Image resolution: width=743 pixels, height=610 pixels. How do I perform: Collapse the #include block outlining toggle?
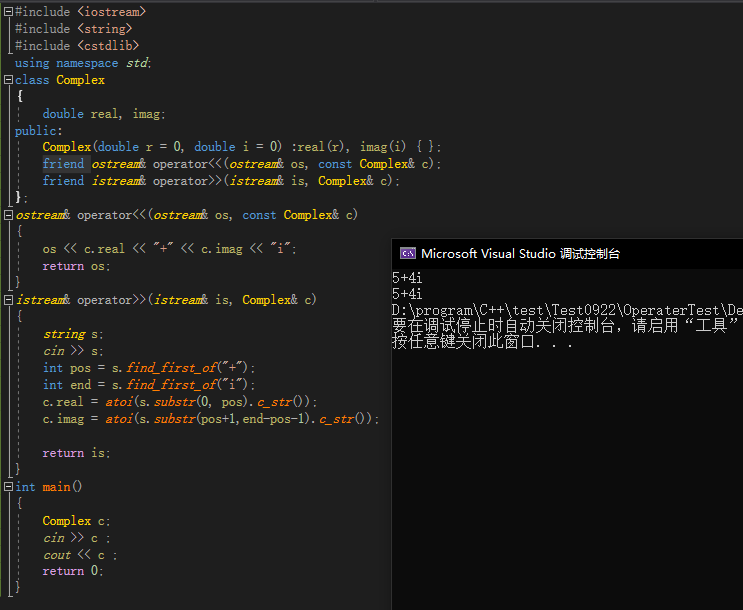pyautogui.click(x=8, y=12)
